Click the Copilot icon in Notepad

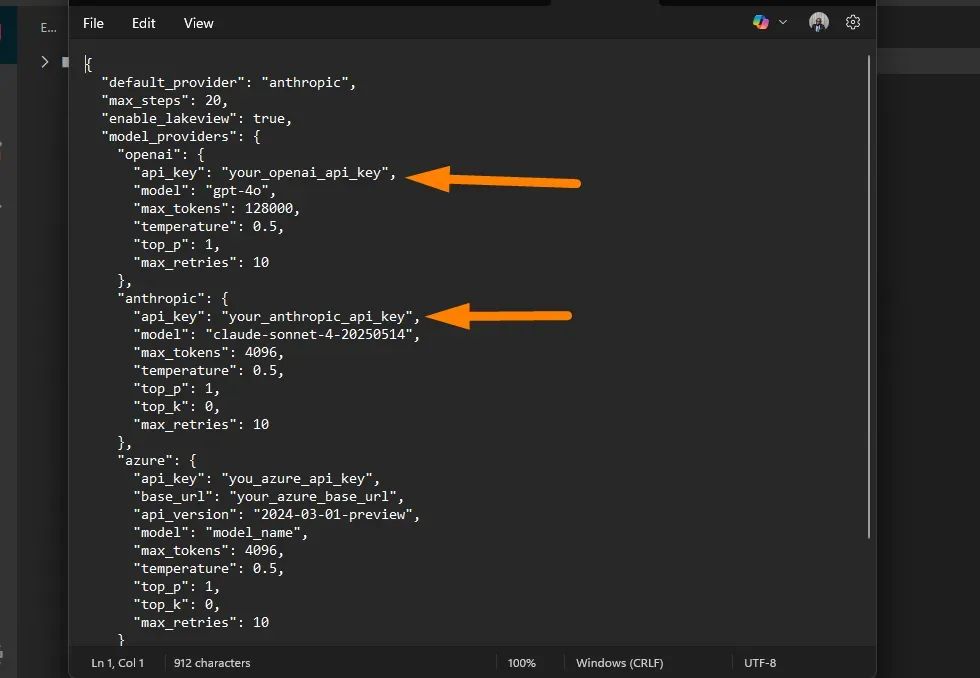click(761, 22)
